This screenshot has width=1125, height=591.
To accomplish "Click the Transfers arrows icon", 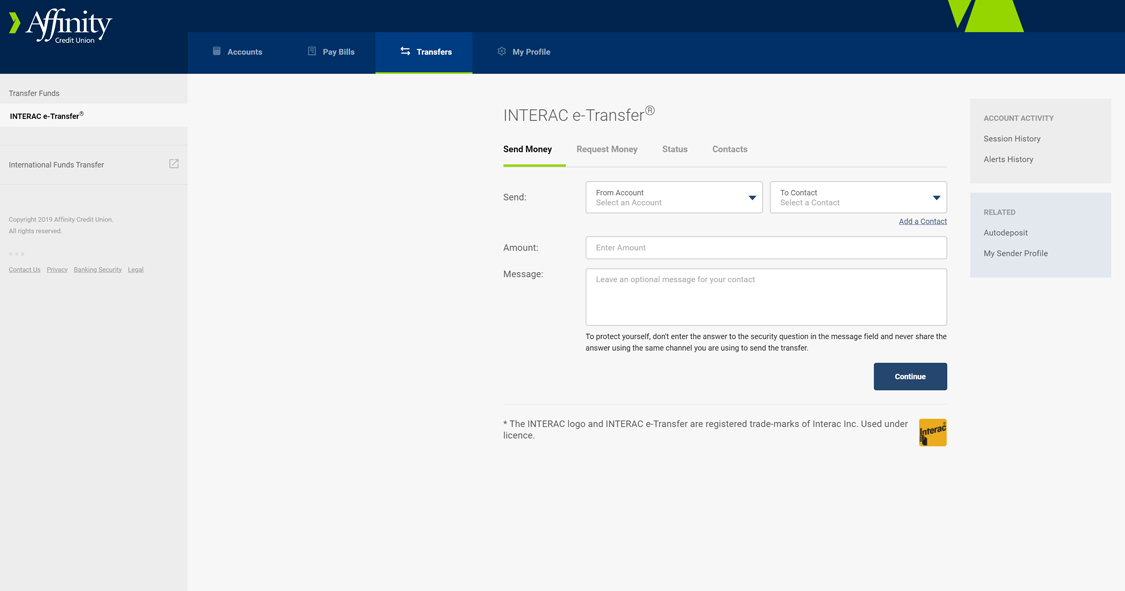I will click(405, 51).
